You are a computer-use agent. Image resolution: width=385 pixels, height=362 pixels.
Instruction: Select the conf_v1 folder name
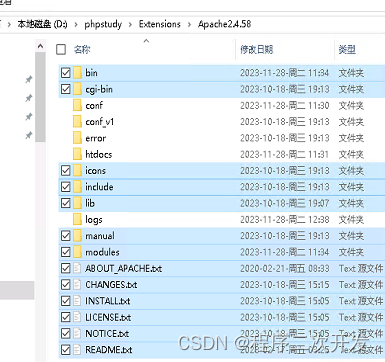point(100,122)
